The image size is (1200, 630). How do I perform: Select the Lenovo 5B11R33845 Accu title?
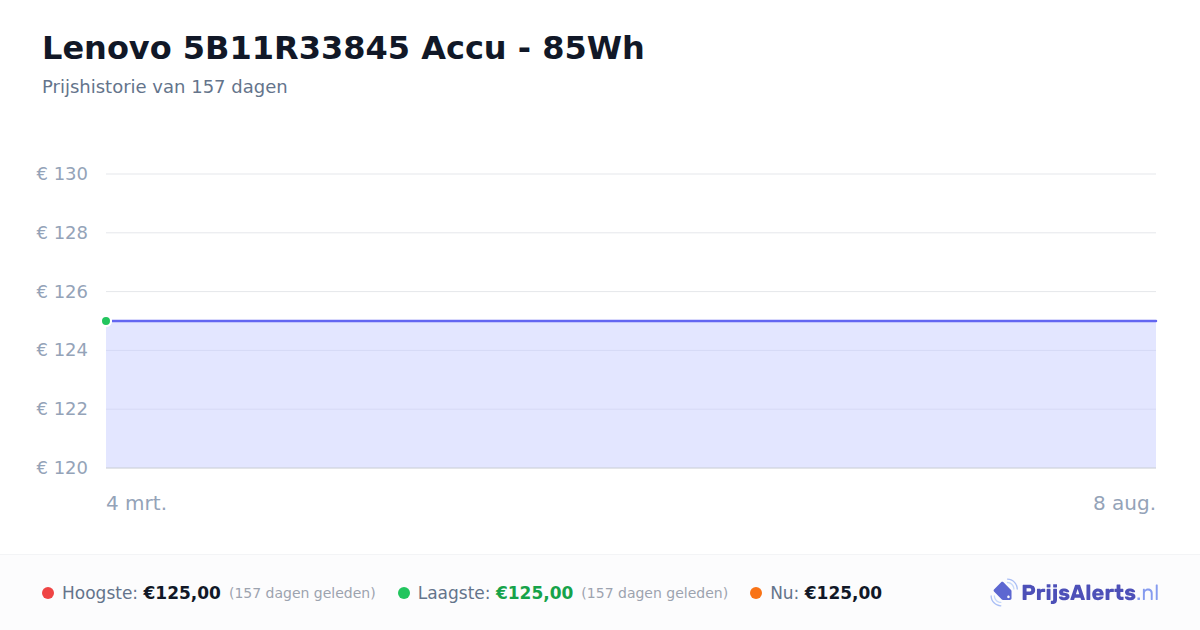click(343, 48)
